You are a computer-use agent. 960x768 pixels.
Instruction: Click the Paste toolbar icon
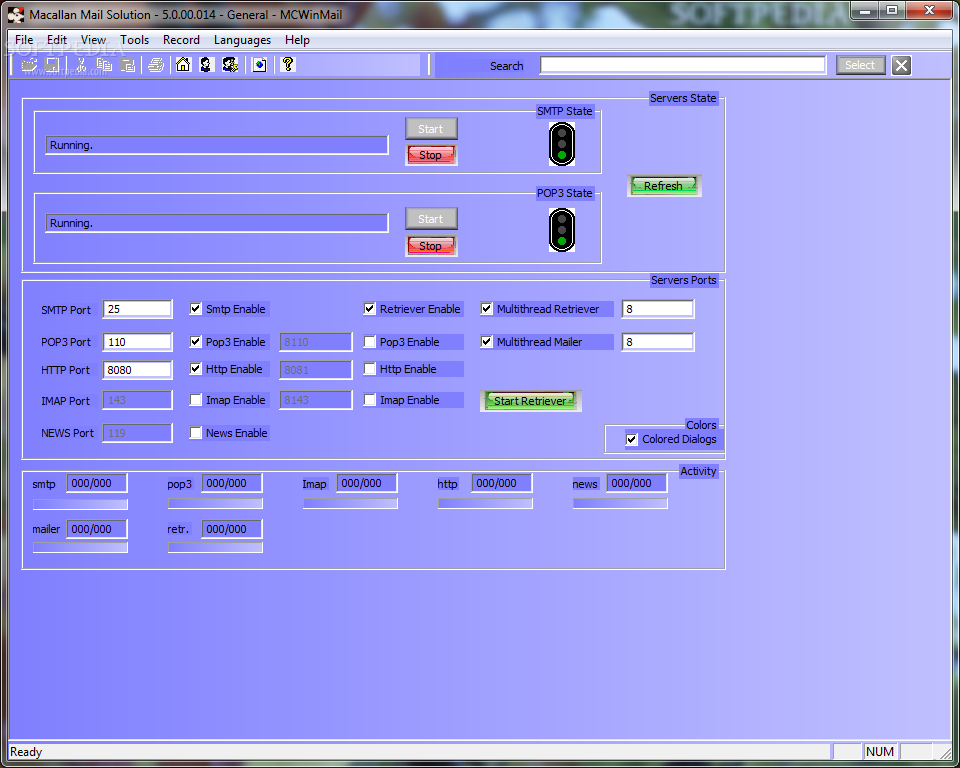(127, 65)
